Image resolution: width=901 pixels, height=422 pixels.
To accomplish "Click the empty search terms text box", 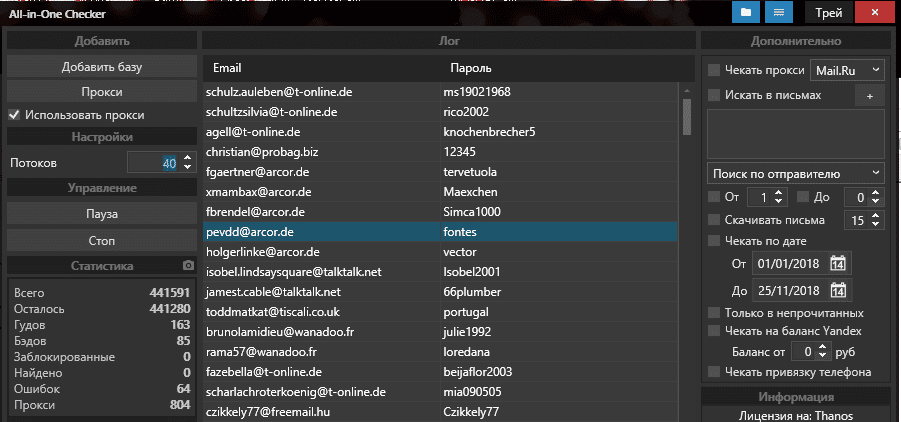I will click(796, 134).
